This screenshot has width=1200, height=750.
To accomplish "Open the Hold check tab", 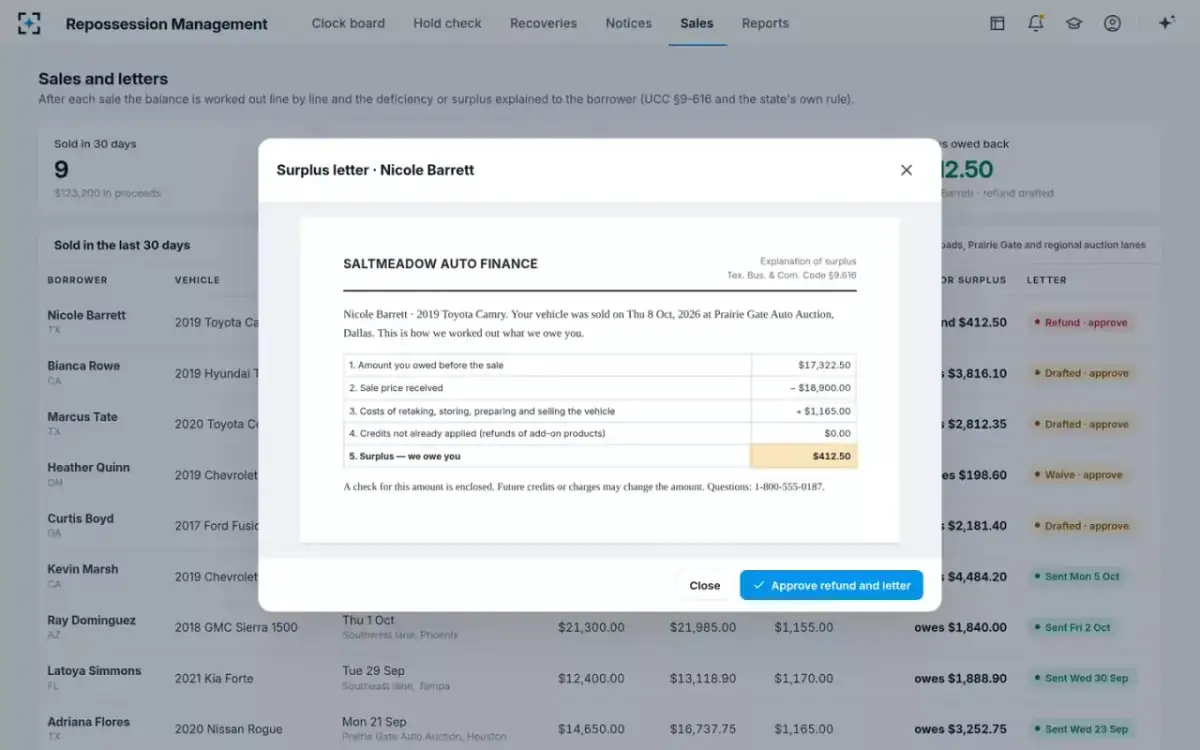I will pos(447,23).
